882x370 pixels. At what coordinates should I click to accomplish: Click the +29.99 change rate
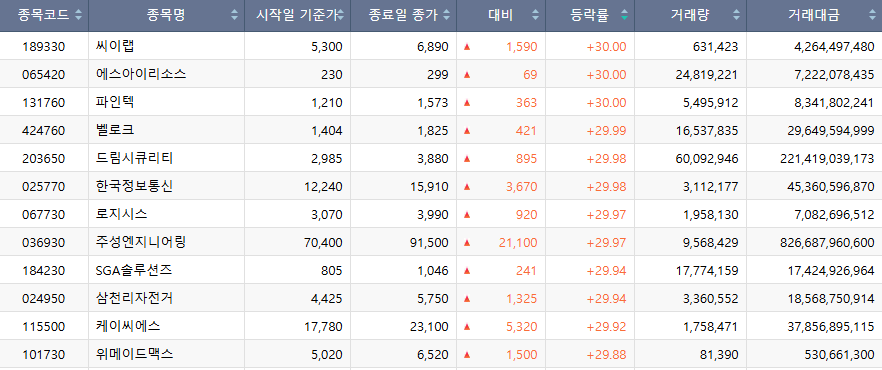[x=606, y=131]
